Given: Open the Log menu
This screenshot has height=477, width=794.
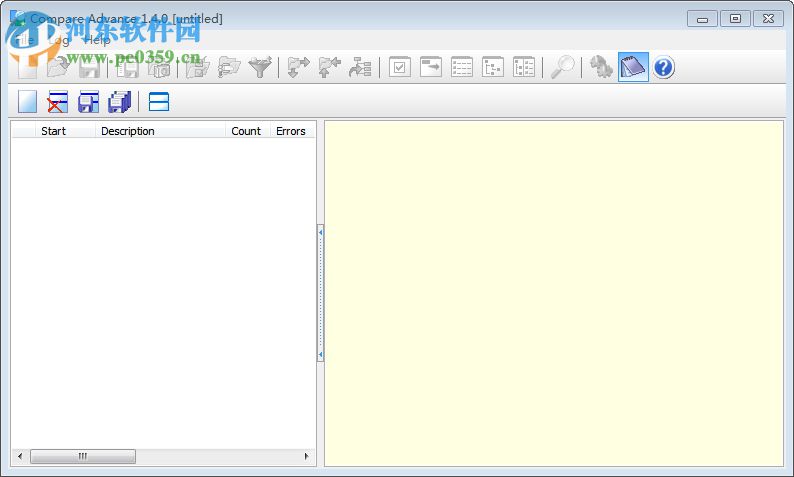Looking at the screenshot, I should pyautogui.click(x=59, y=39).
